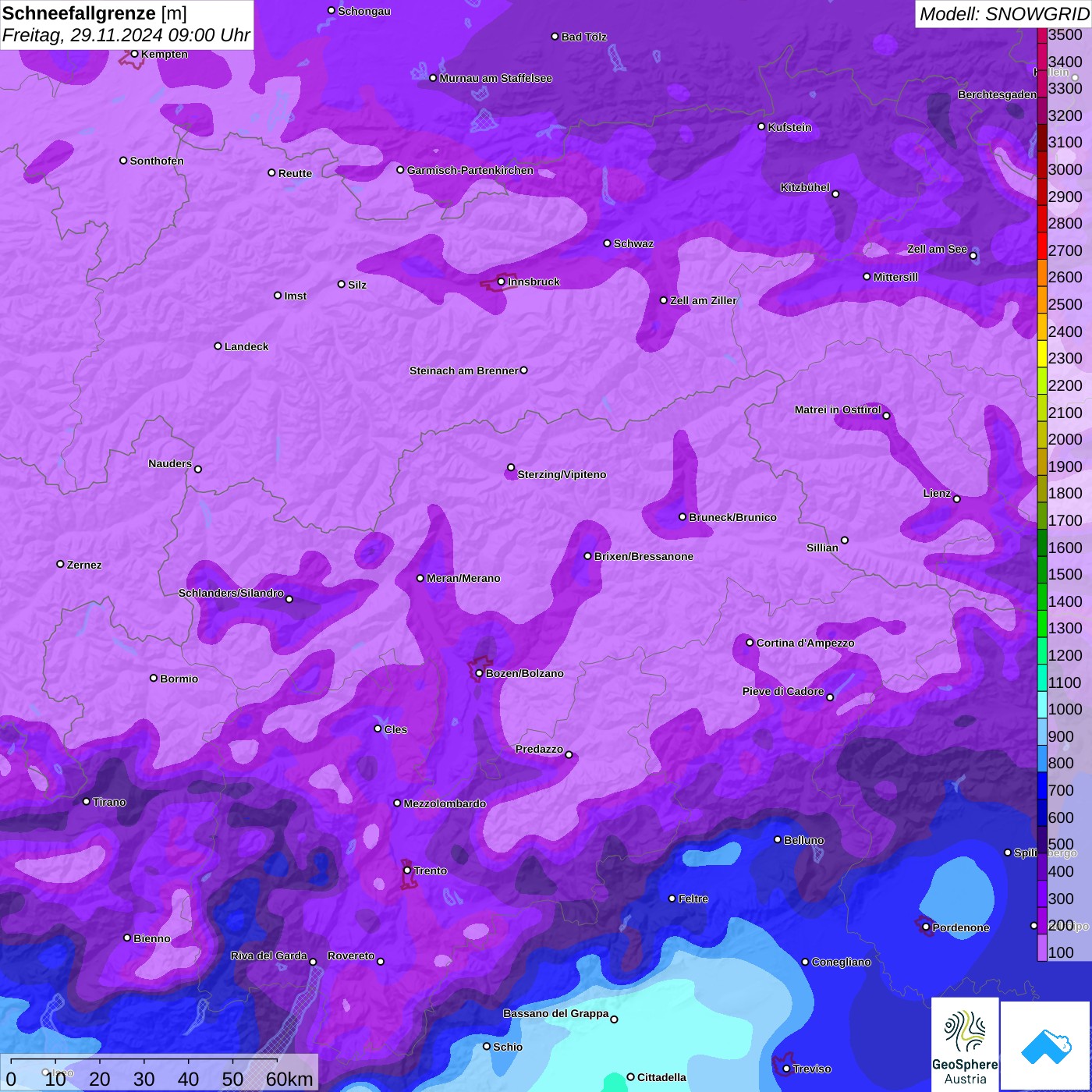Click the Cittadella location marker
Viewport: 1092px width, 1092px height.
coord(631,1077)
